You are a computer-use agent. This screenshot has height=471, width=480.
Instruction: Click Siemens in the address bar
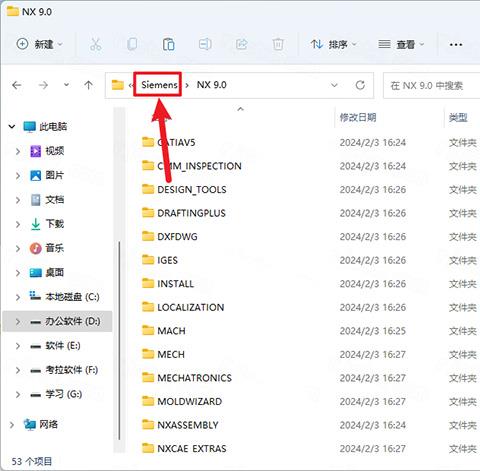point(159,85)
